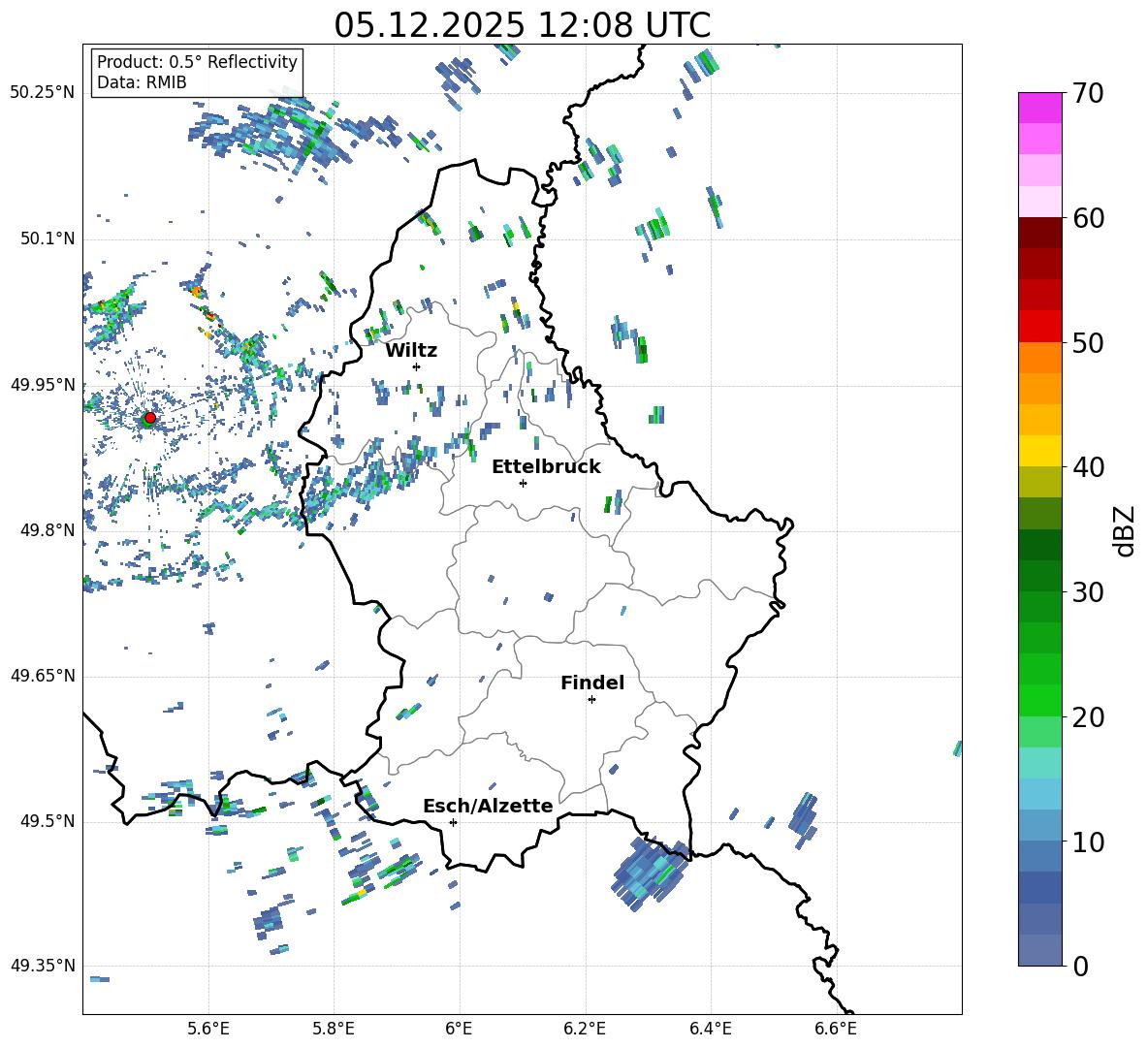Image resolution: width=1148 pixels, height=1048 pixels.
Task: Select the bright yellow 40 dBZ colorbar swatch
Action: coord(1039,451)
